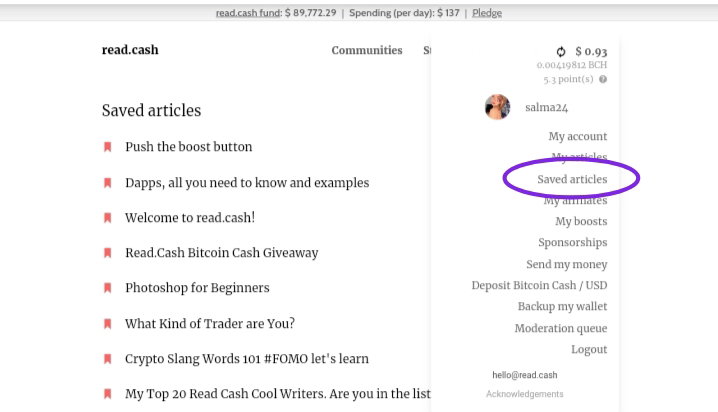Click the read.cash logo
Image resolution: width=718 pixels, height=412 pixels.
pyautogui.click(x=130, y=50)
